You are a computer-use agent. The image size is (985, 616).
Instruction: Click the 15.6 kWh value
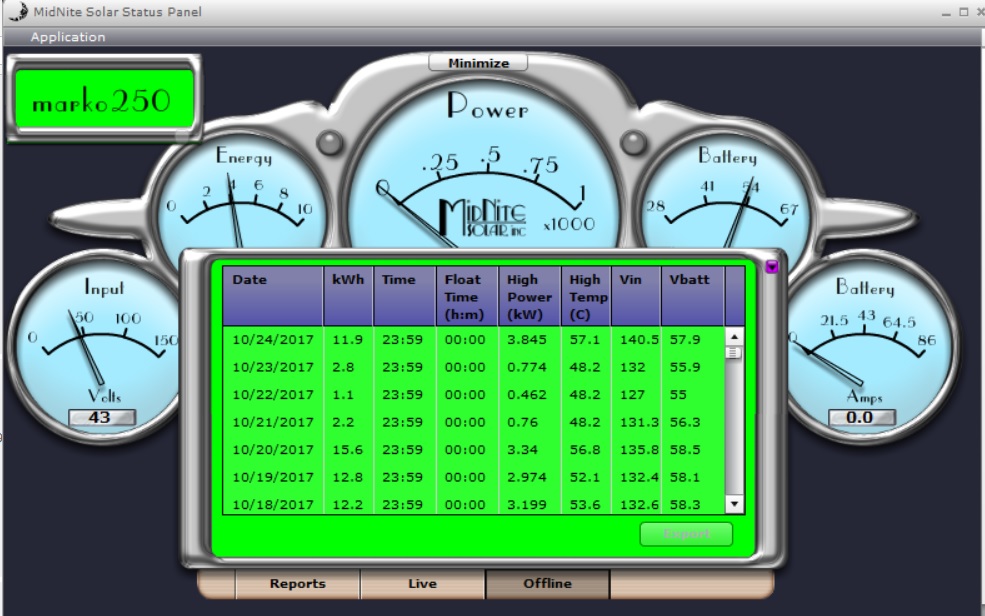pyautogui.click(x=347, y=450)
